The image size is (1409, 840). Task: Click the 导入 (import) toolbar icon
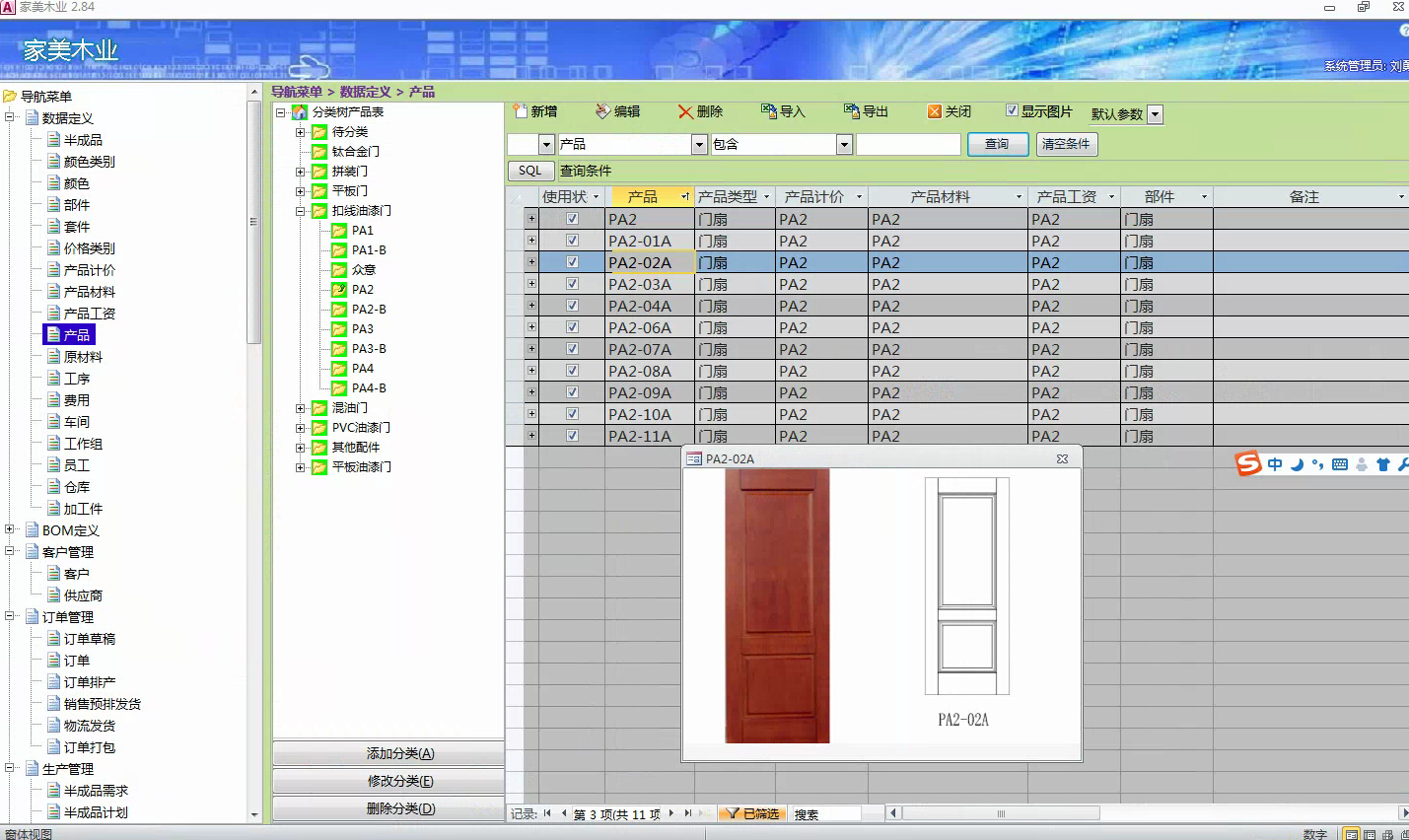[769, 111]
